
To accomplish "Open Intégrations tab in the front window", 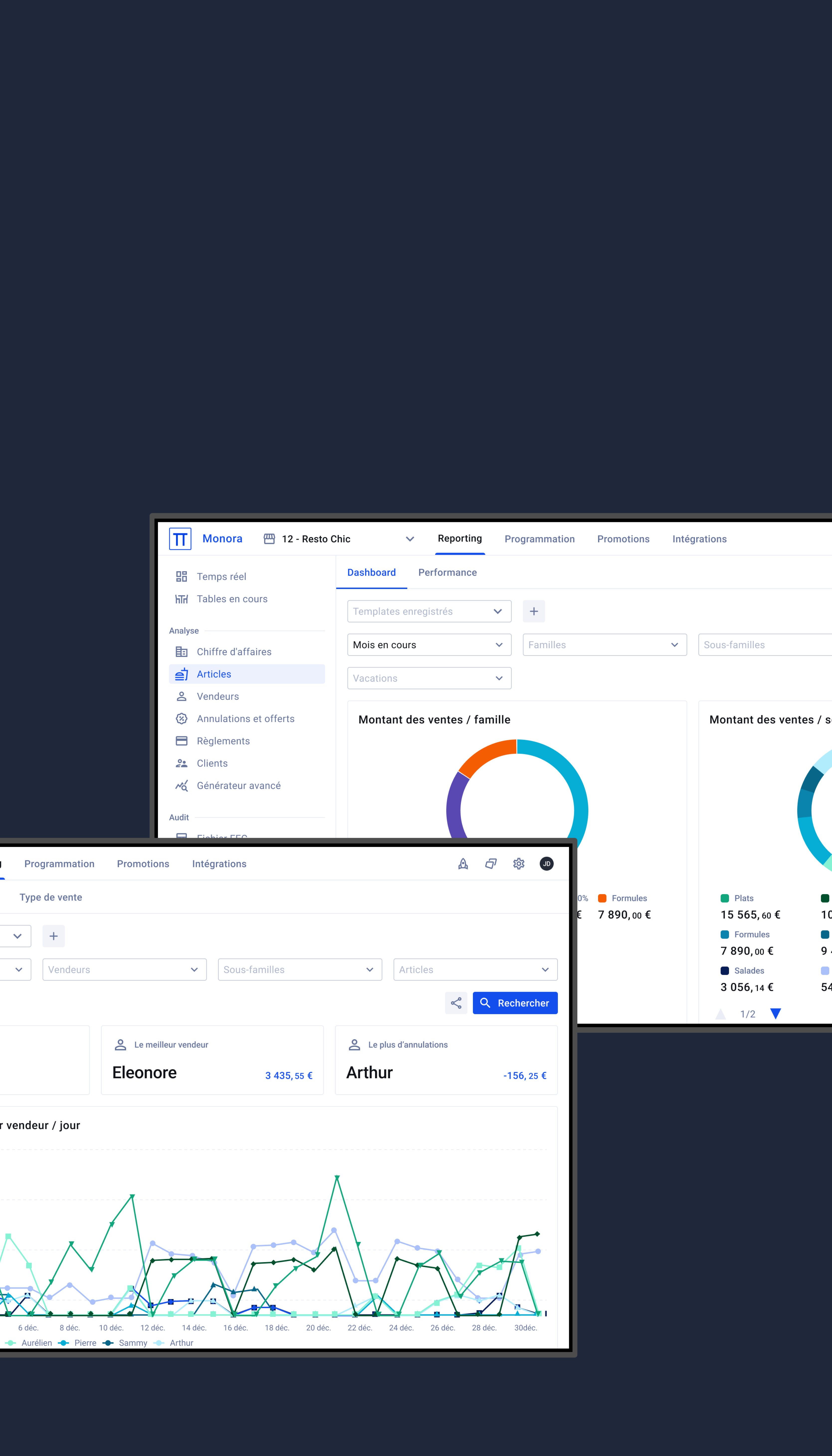I will click(219, 864).
